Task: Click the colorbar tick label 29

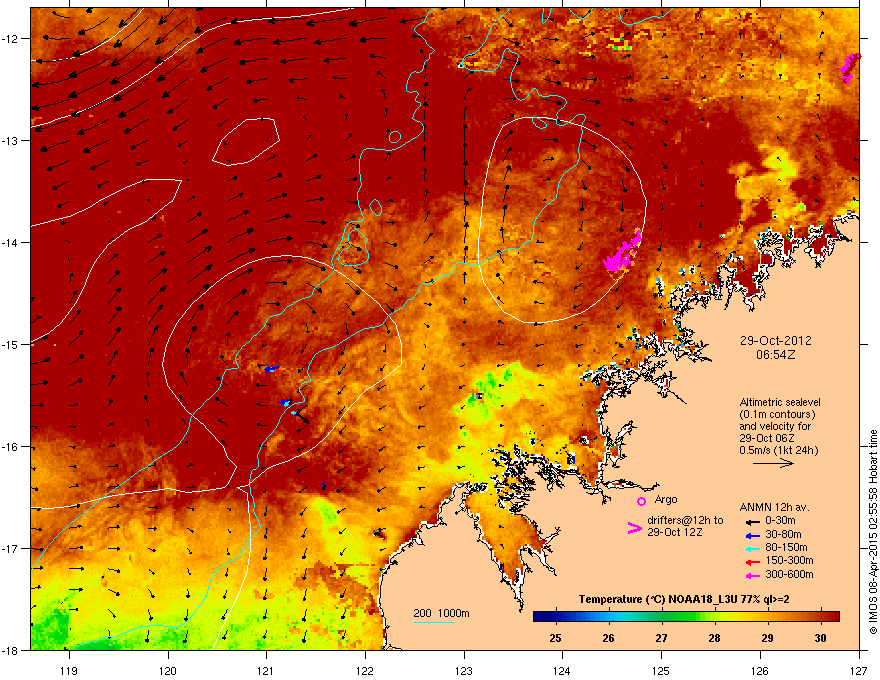Action: click(767, 638)
